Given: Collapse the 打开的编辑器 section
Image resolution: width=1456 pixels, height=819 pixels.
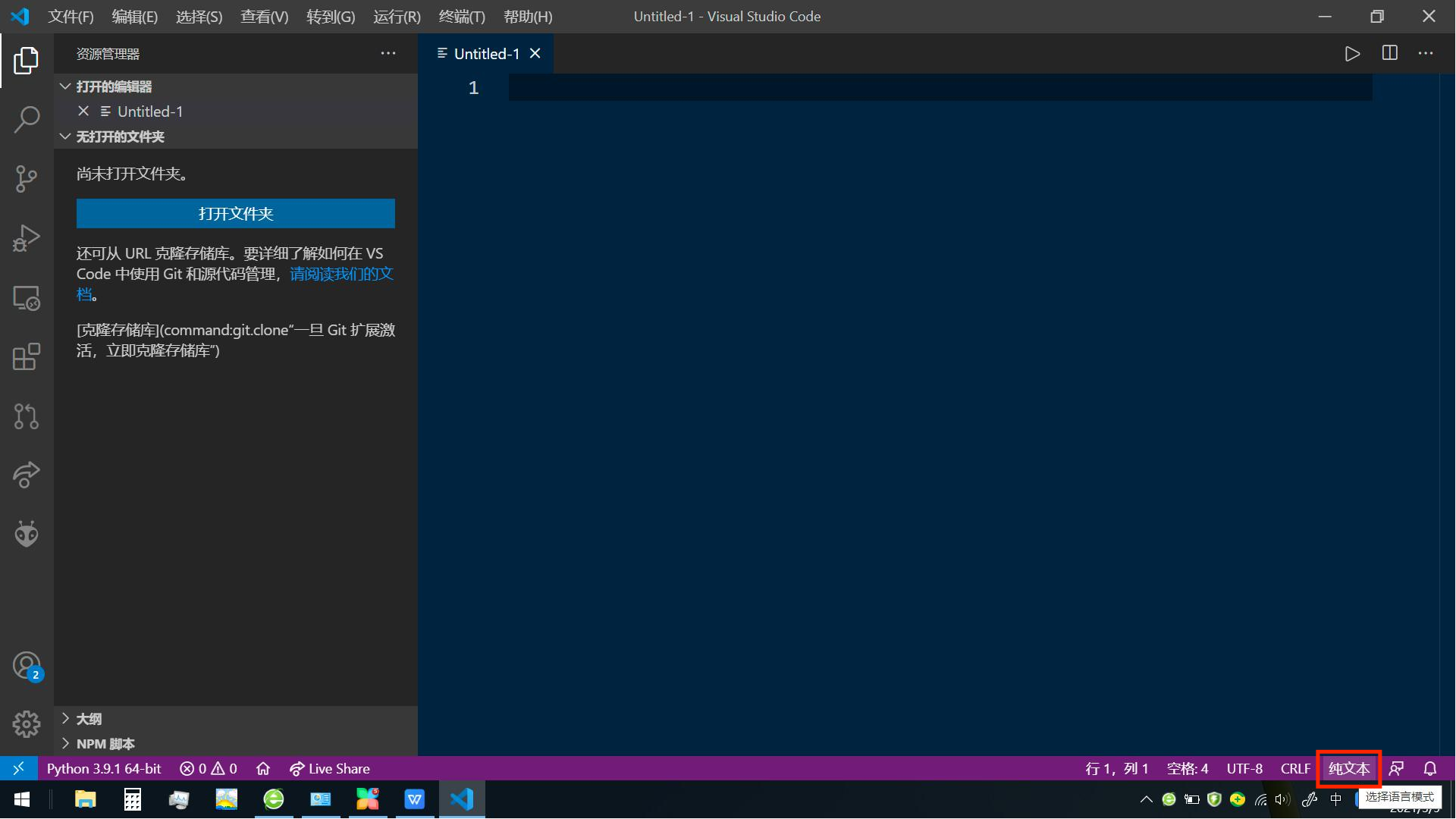Looking at the screenshot, I should [114, 86].
